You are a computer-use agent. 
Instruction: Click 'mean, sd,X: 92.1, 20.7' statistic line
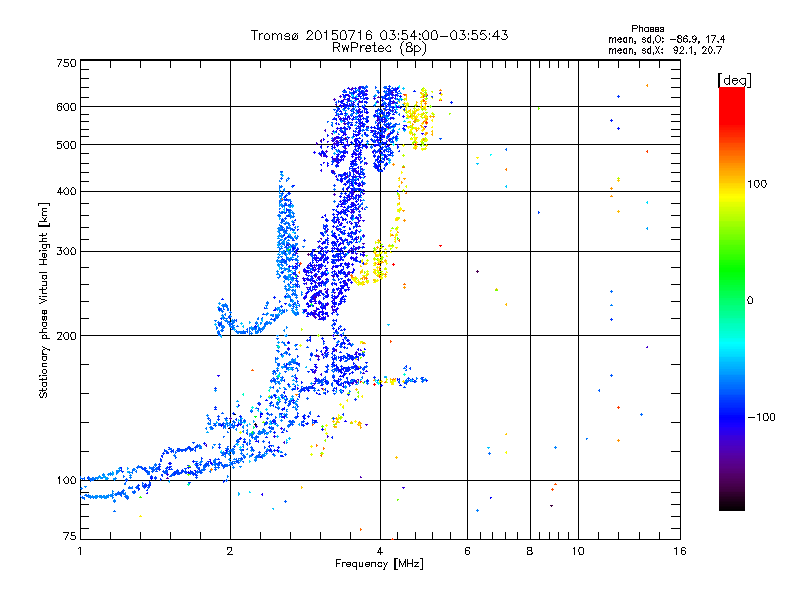(665, 50)
